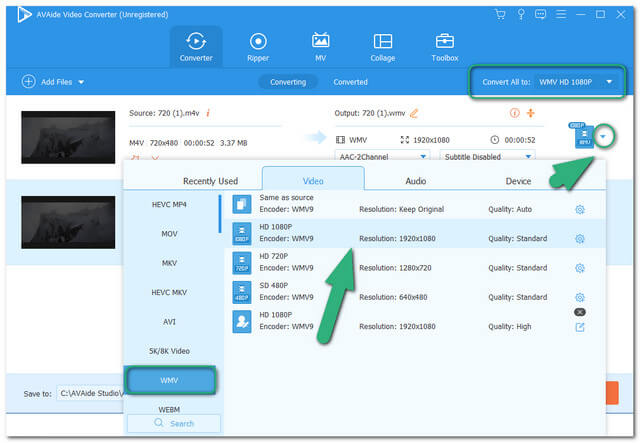Viewport: 640px width, 443px height.
Task: Rename output file with pencil icon
Action: click(x=414, y=113)
